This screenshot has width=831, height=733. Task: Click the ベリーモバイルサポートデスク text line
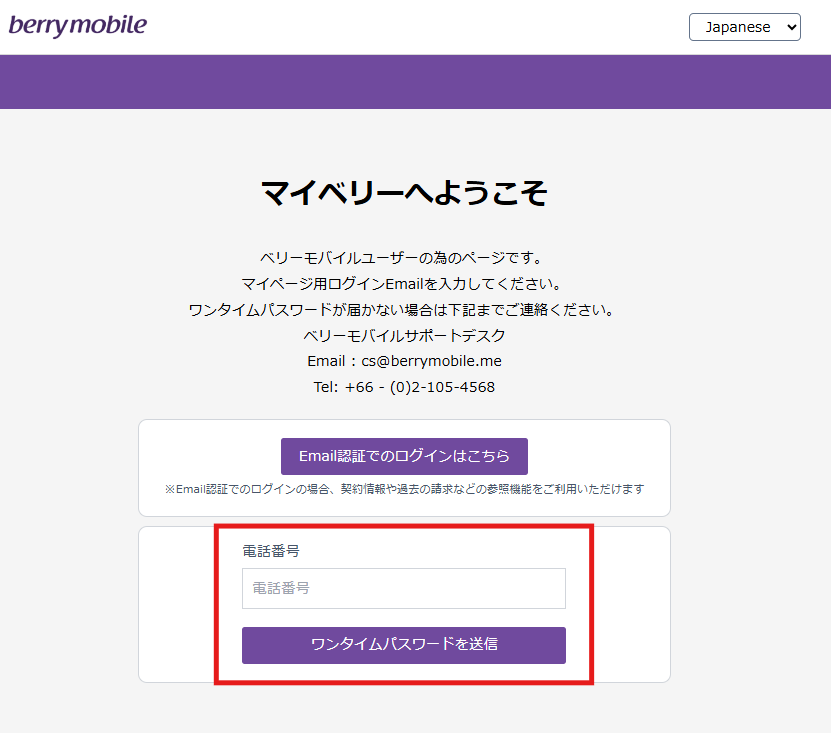(404, 335)
